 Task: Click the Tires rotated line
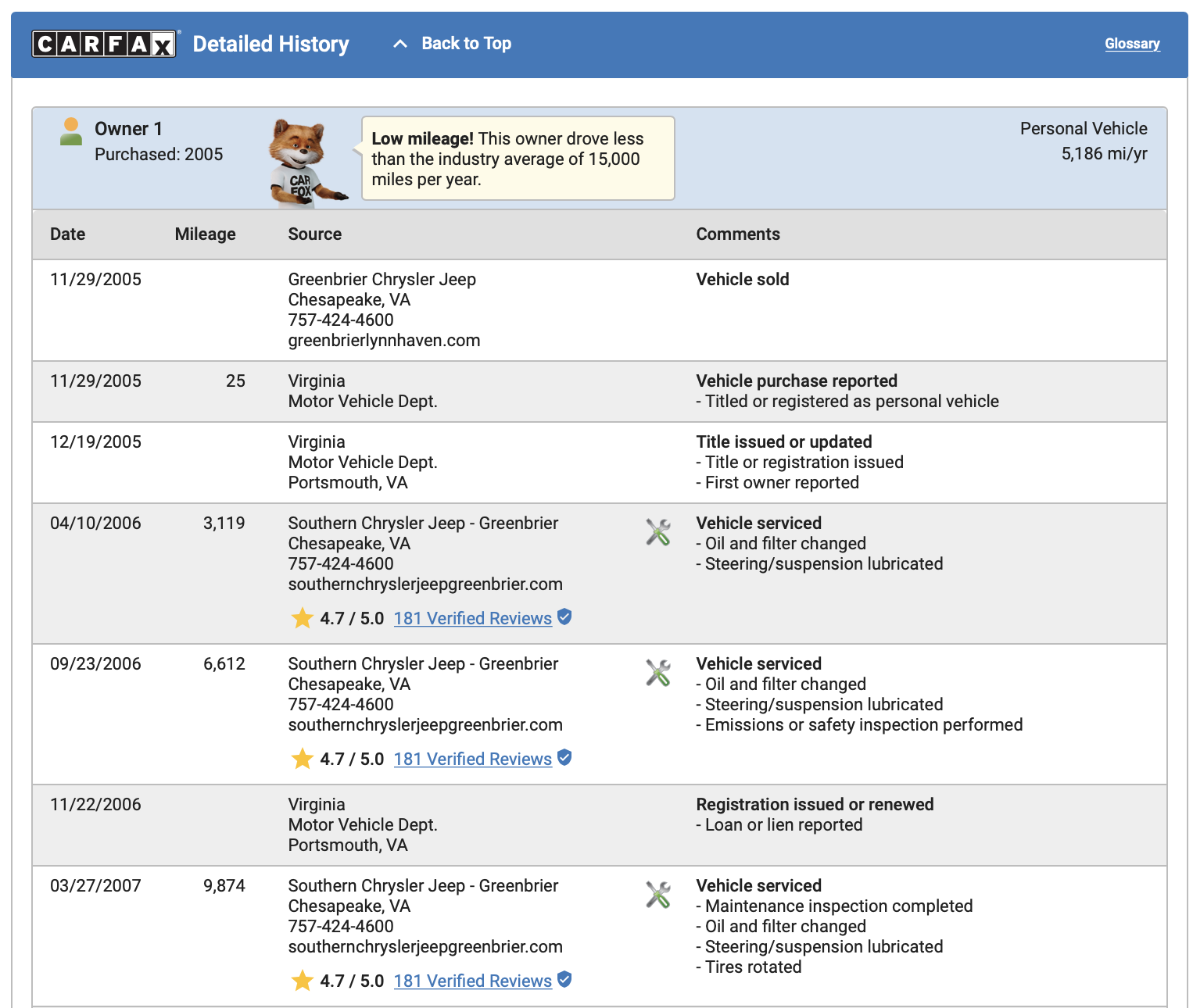[749, 967]
